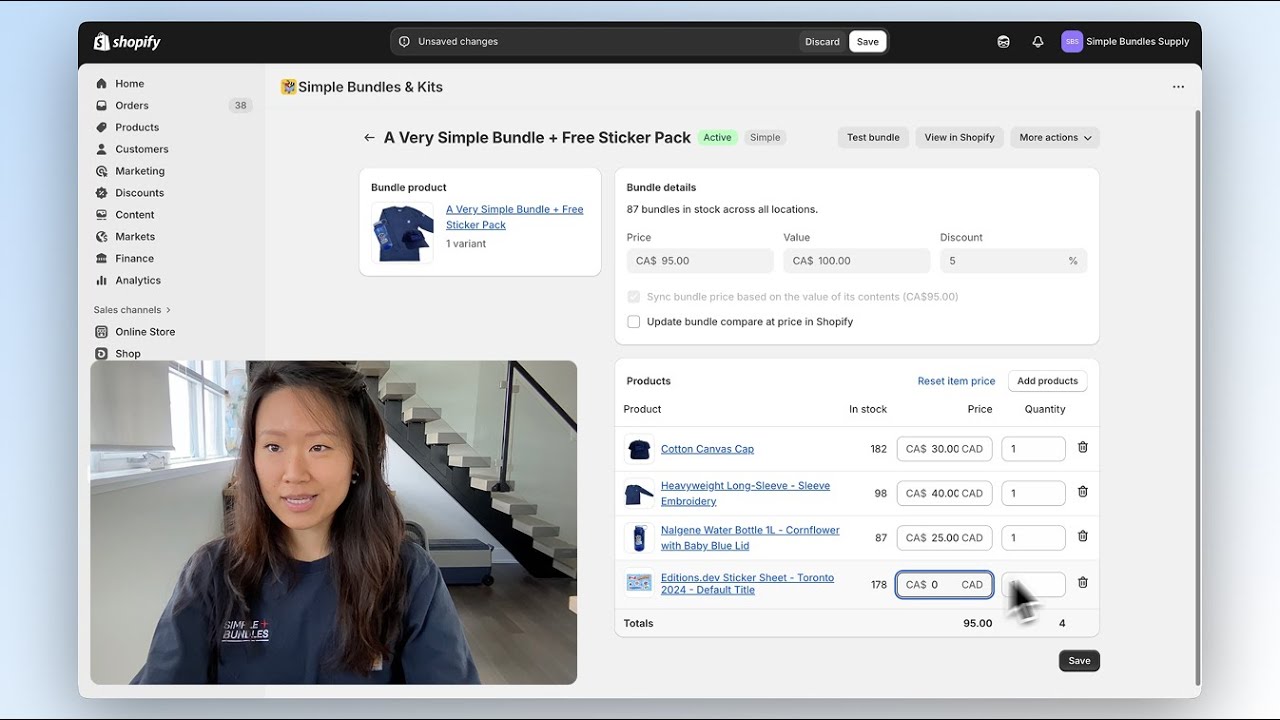The image size is (1280, 720).
Task: Click the bottom Save button
Action: 1079,661
